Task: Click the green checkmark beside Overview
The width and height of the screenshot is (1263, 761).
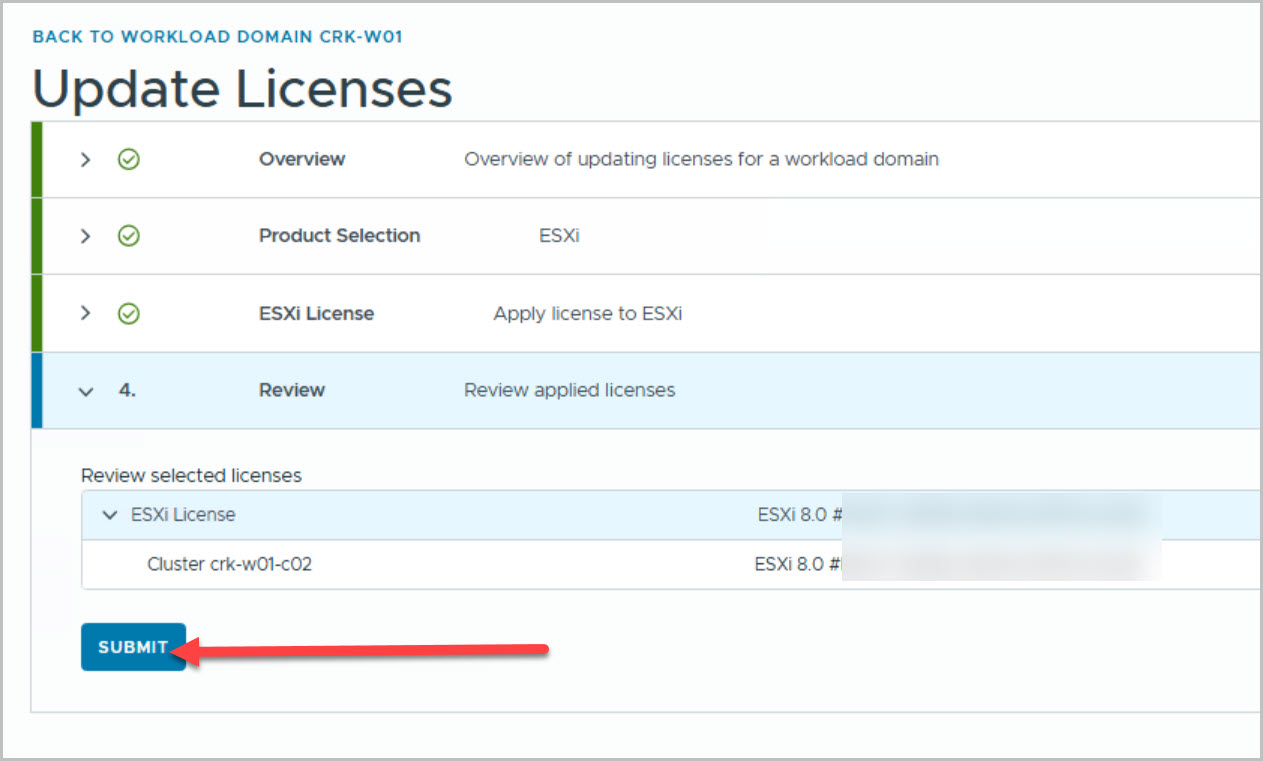Action: [x=128, y=159]
